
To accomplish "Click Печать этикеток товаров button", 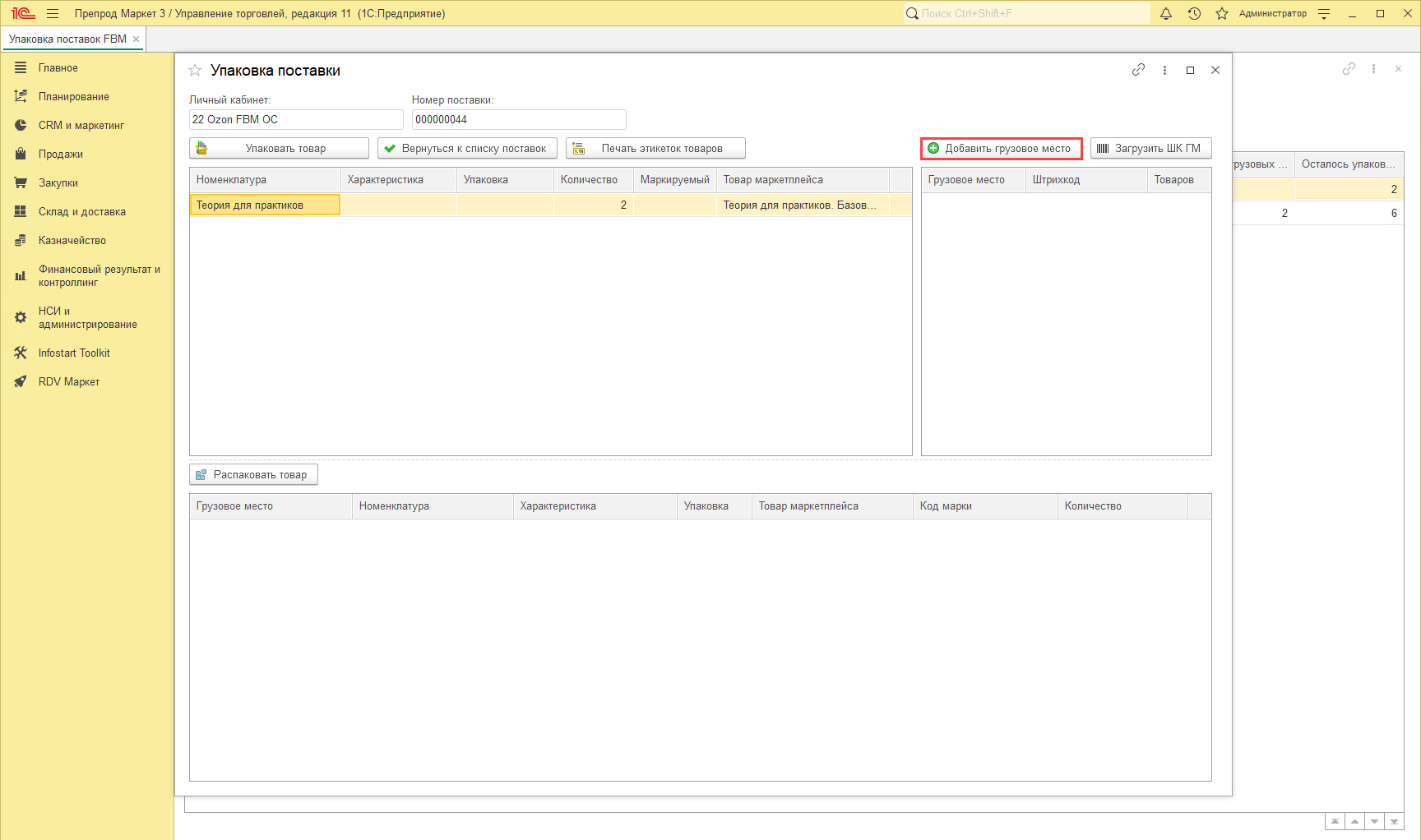I will pos(655,149).
